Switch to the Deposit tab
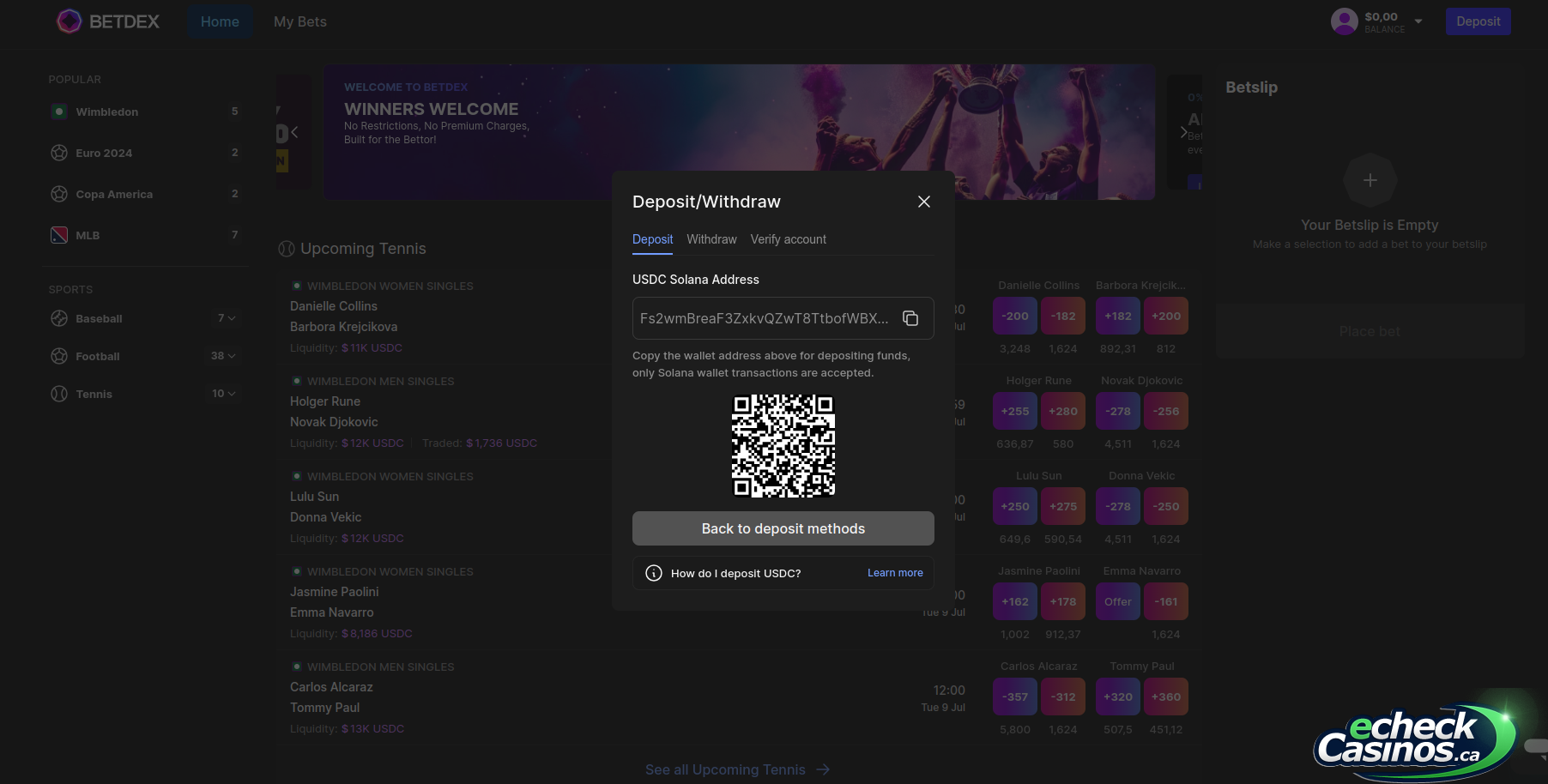 652,239
